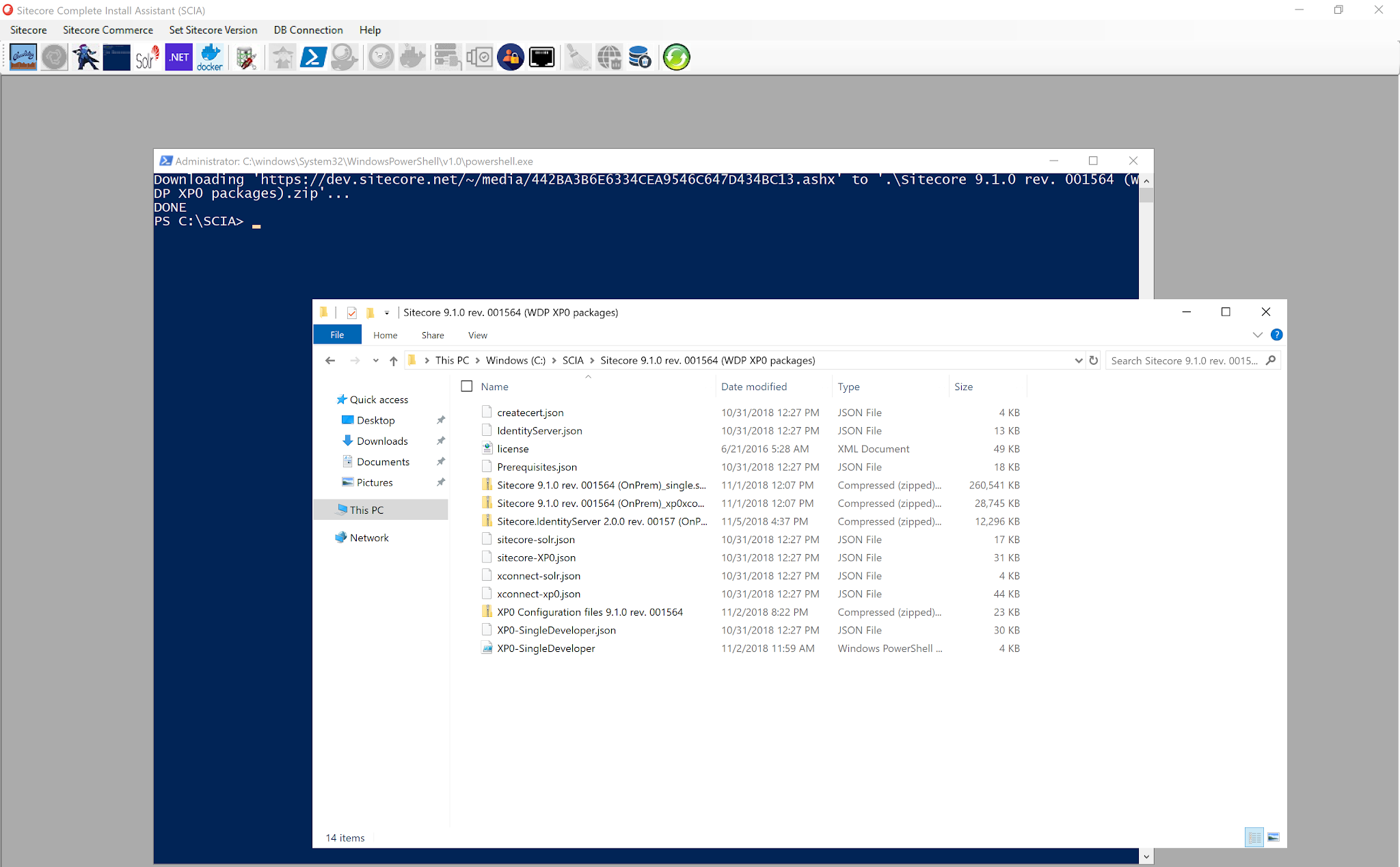The height and width of the screenshot is (867, 1400).
Task: Expand the address bar history dropdown
Action: coord(1078,361)
